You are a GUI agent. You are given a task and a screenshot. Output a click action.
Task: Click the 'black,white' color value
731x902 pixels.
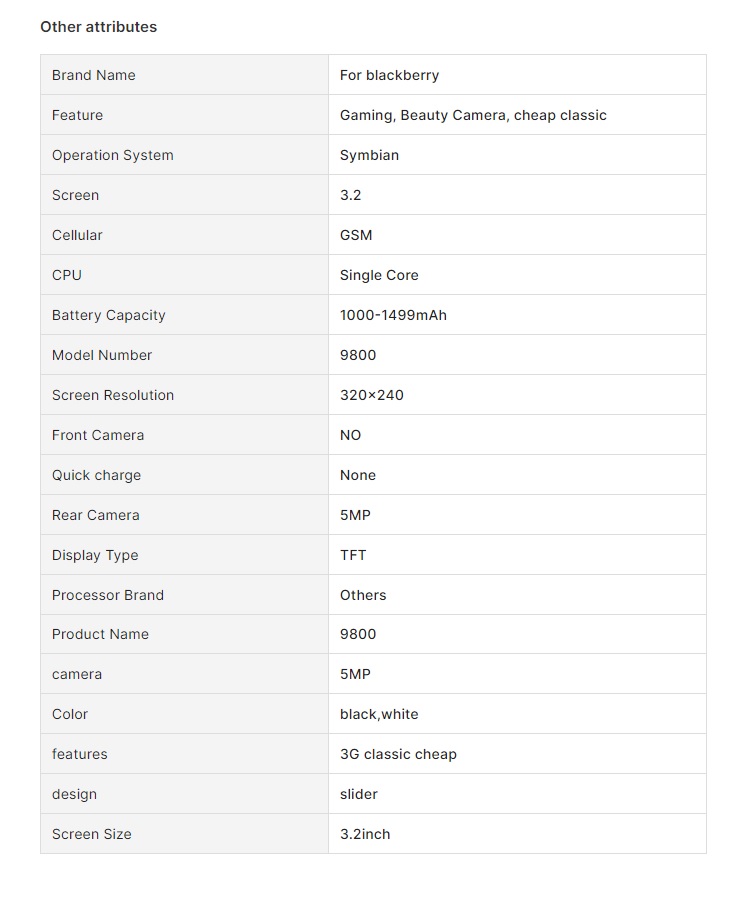(x=379, y=714)
